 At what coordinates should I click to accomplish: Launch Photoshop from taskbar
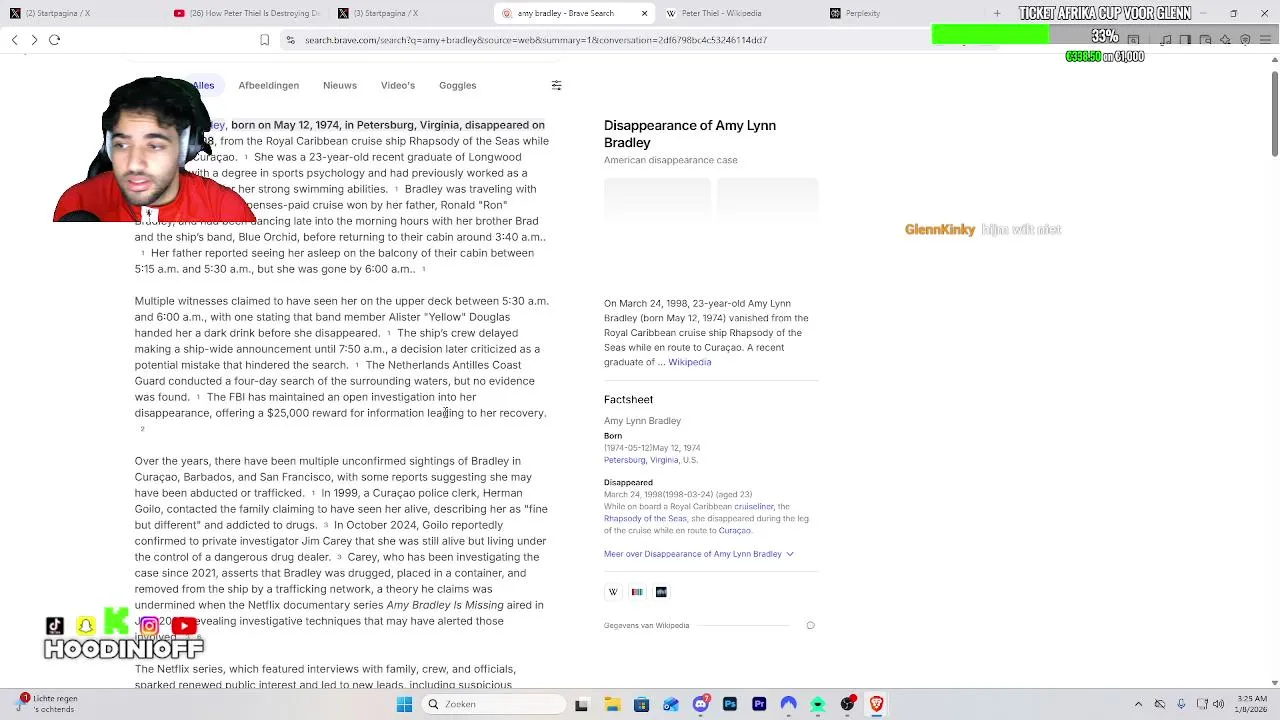tap(729, 704)
